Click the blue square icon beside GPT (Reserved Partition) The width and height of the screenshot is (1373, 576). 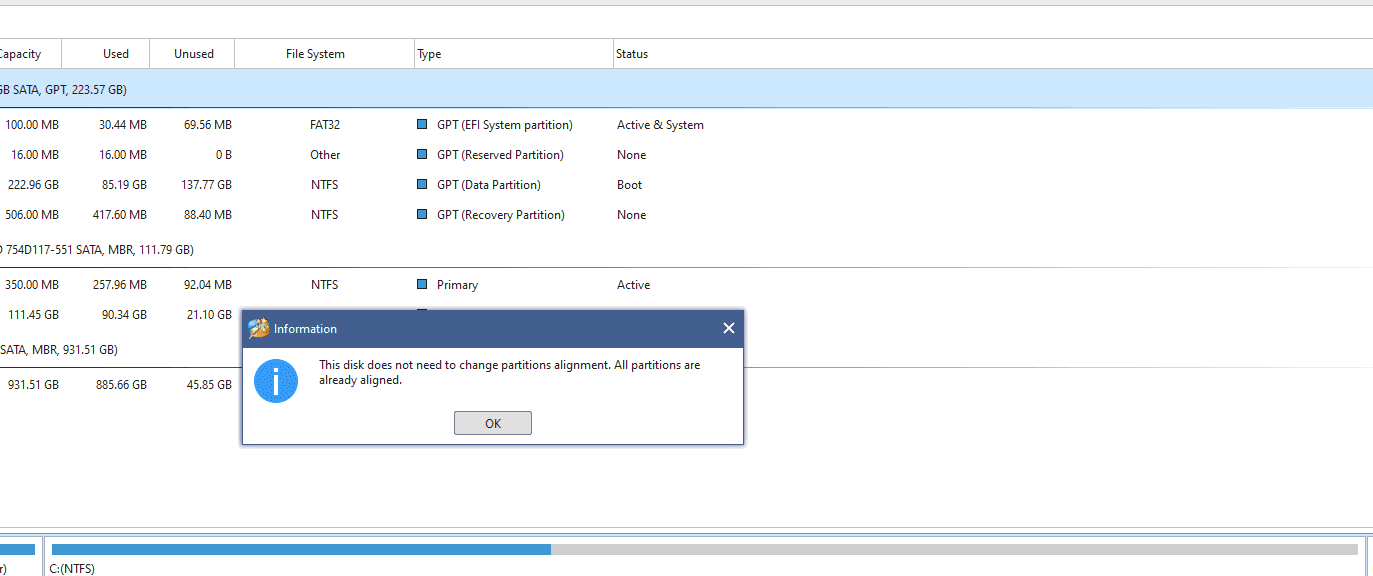(x=422, y=155)
